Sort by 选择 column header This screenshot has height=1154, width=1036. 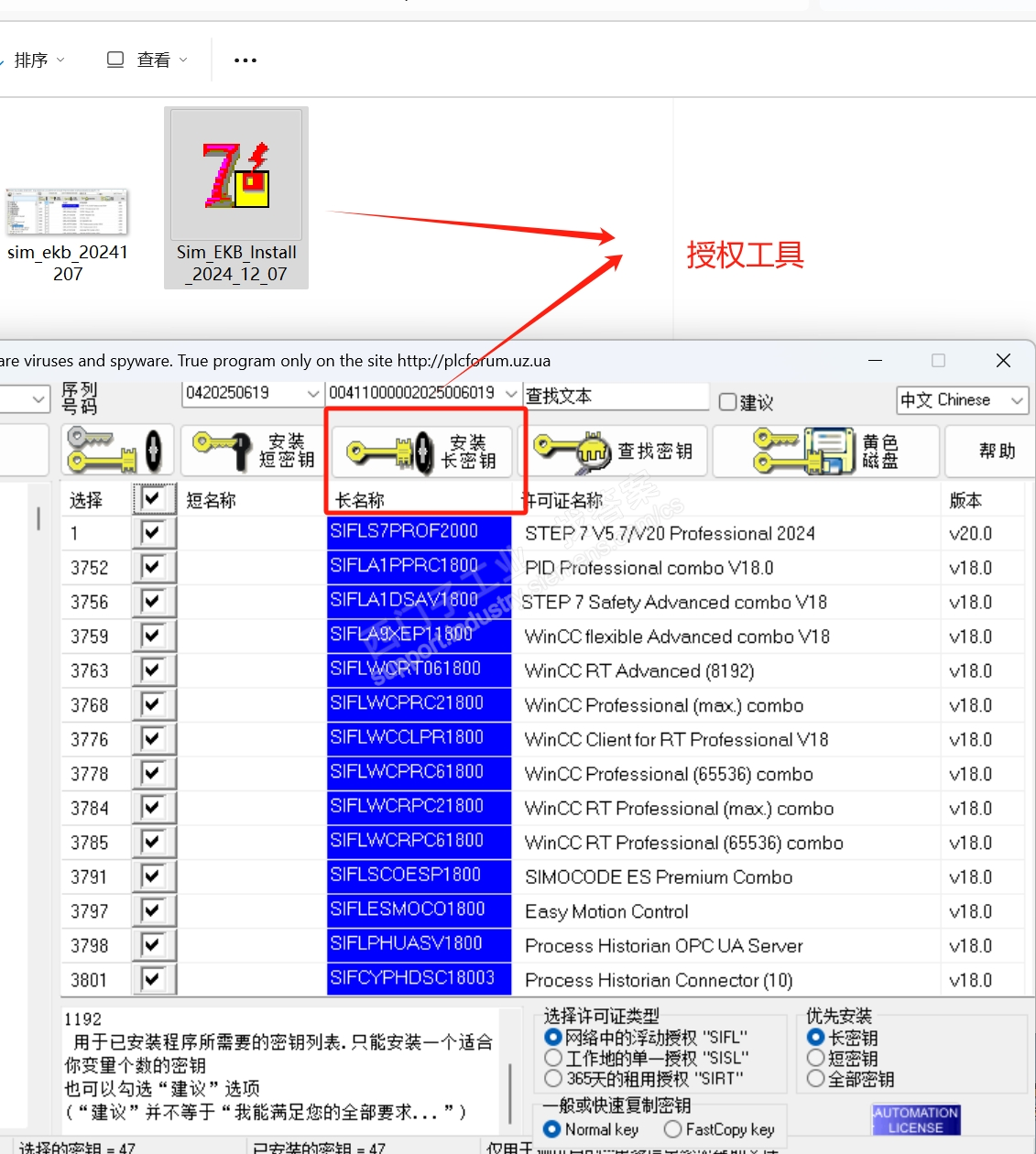click(x=86, y=500)
